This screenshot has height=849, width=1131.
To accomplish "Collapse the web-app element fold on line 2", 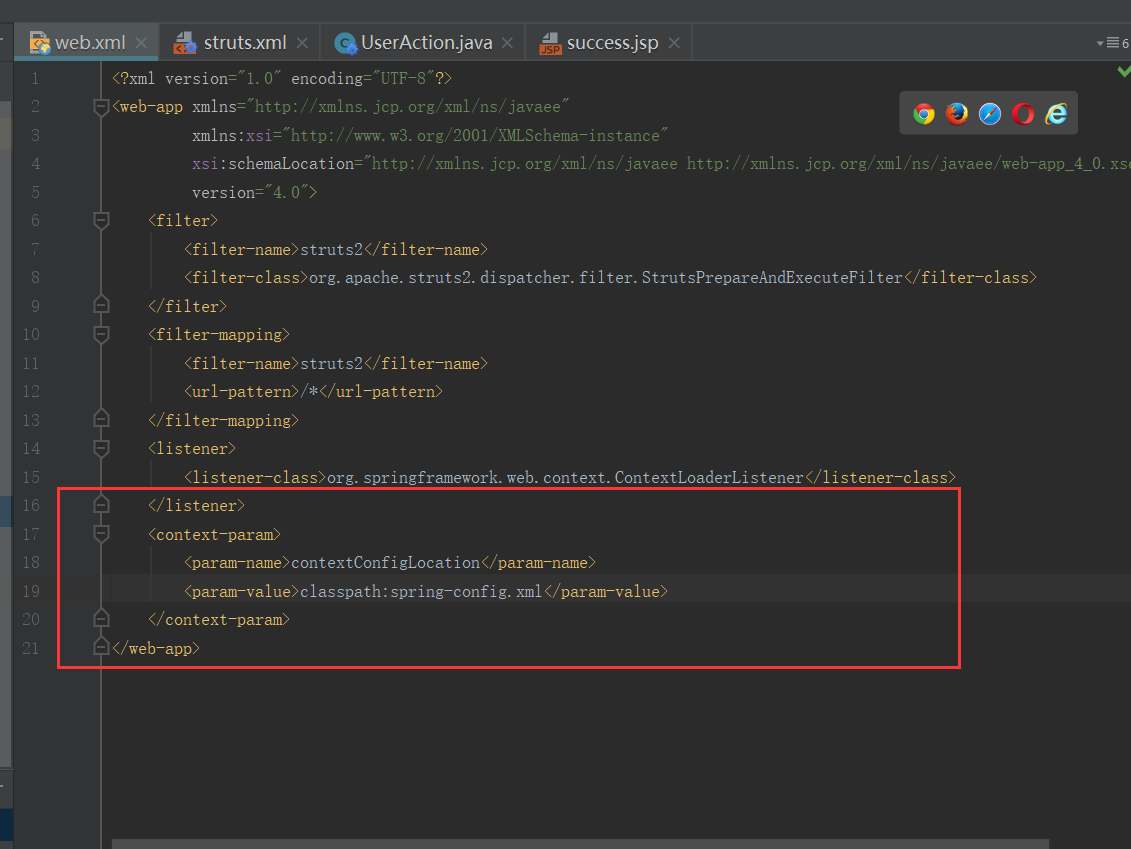I will [101, 107].
